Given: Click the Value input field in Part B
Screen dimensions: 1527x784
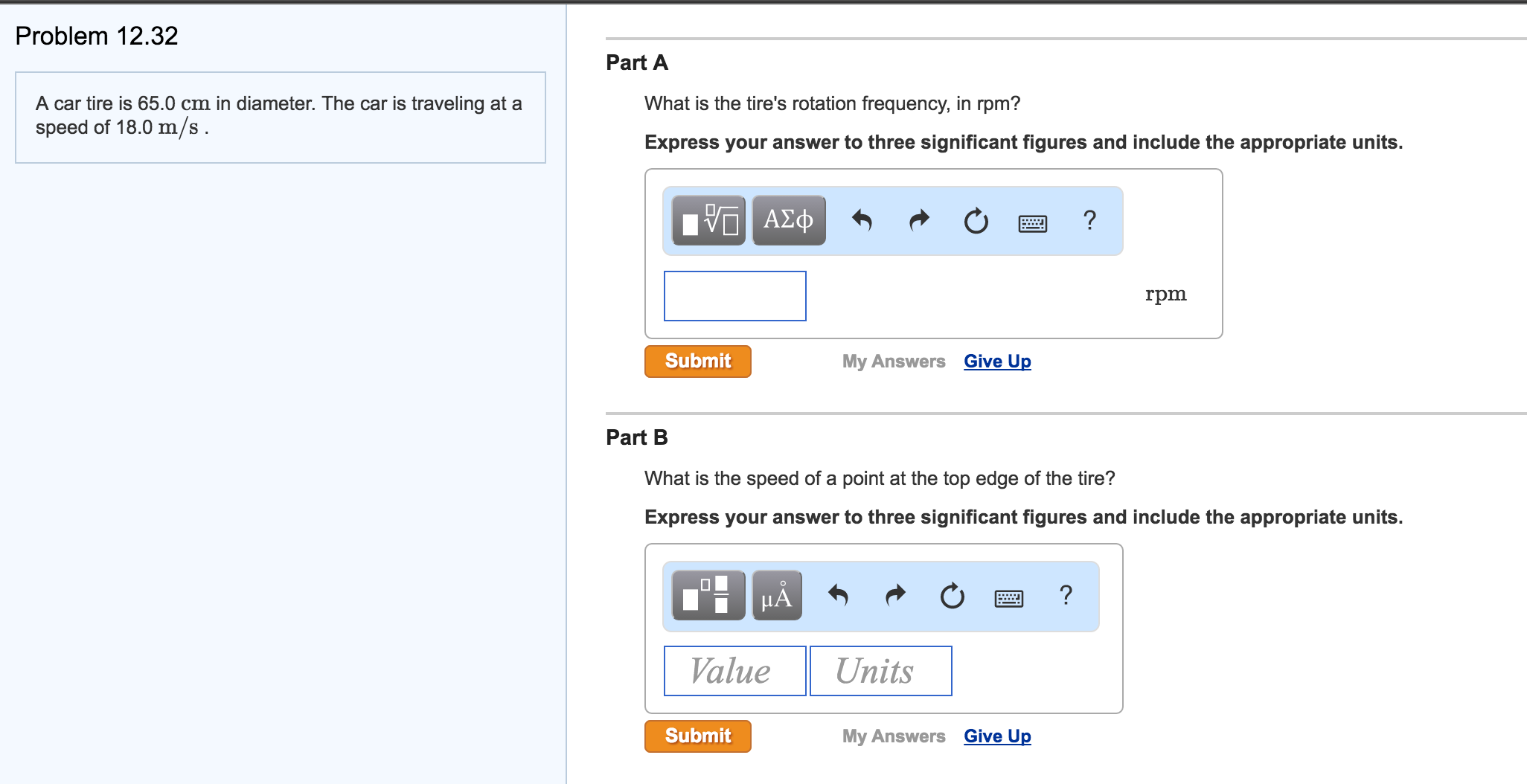Looking at the screenshot, I should tap(733, 670).
